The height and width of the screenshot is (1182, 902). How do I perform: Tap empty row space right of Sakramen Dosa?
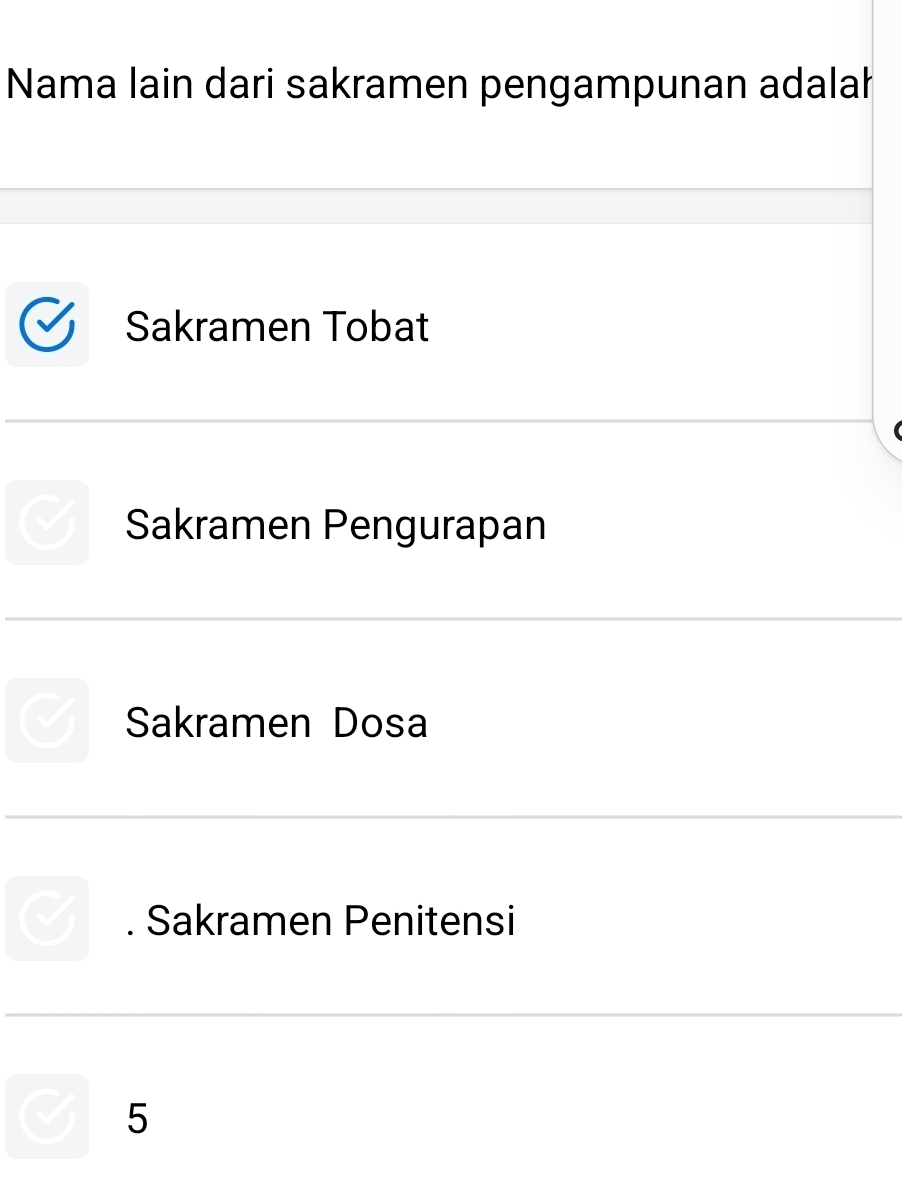(x=660, y=722)
